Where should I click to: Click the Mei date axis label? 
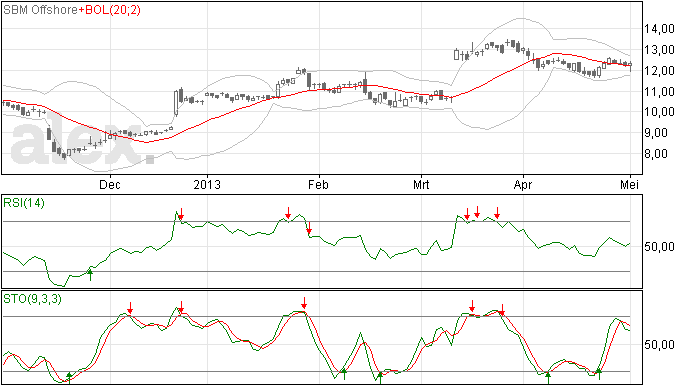(x=629, y=184)
